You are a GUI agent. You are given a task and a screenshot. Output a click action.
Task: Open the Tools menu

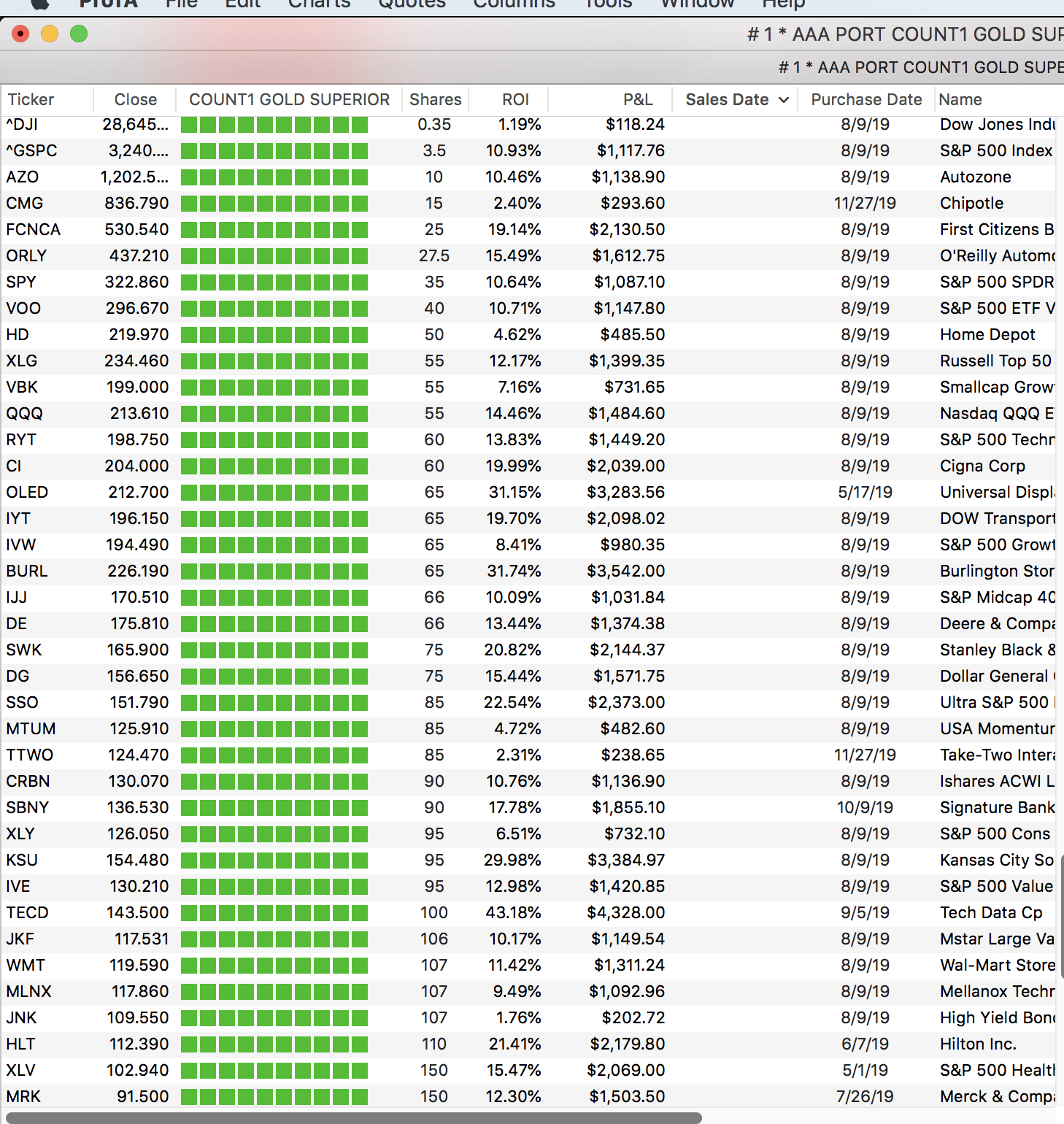[608, 4]
